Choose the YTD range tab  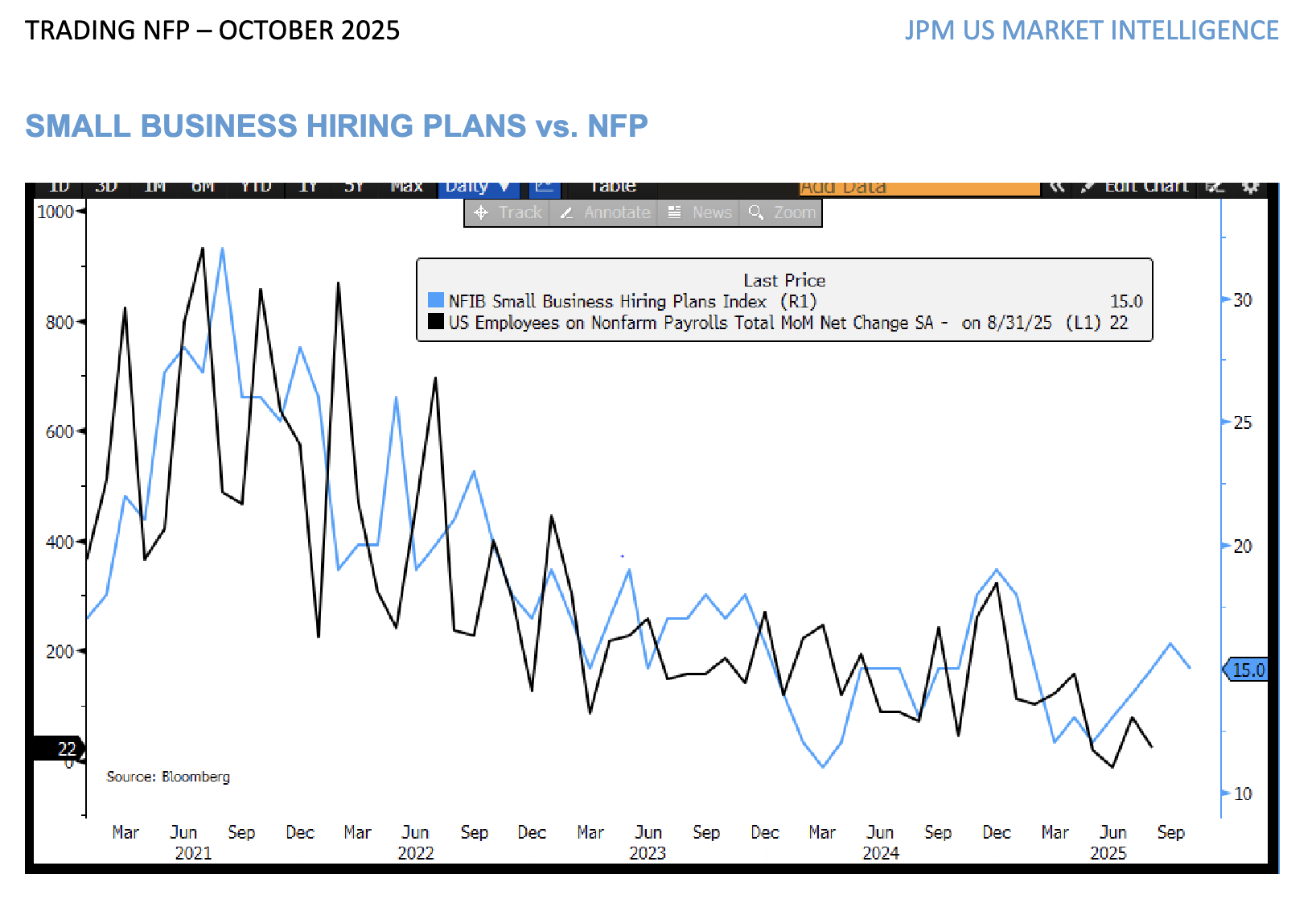click(x=257, y=188)
